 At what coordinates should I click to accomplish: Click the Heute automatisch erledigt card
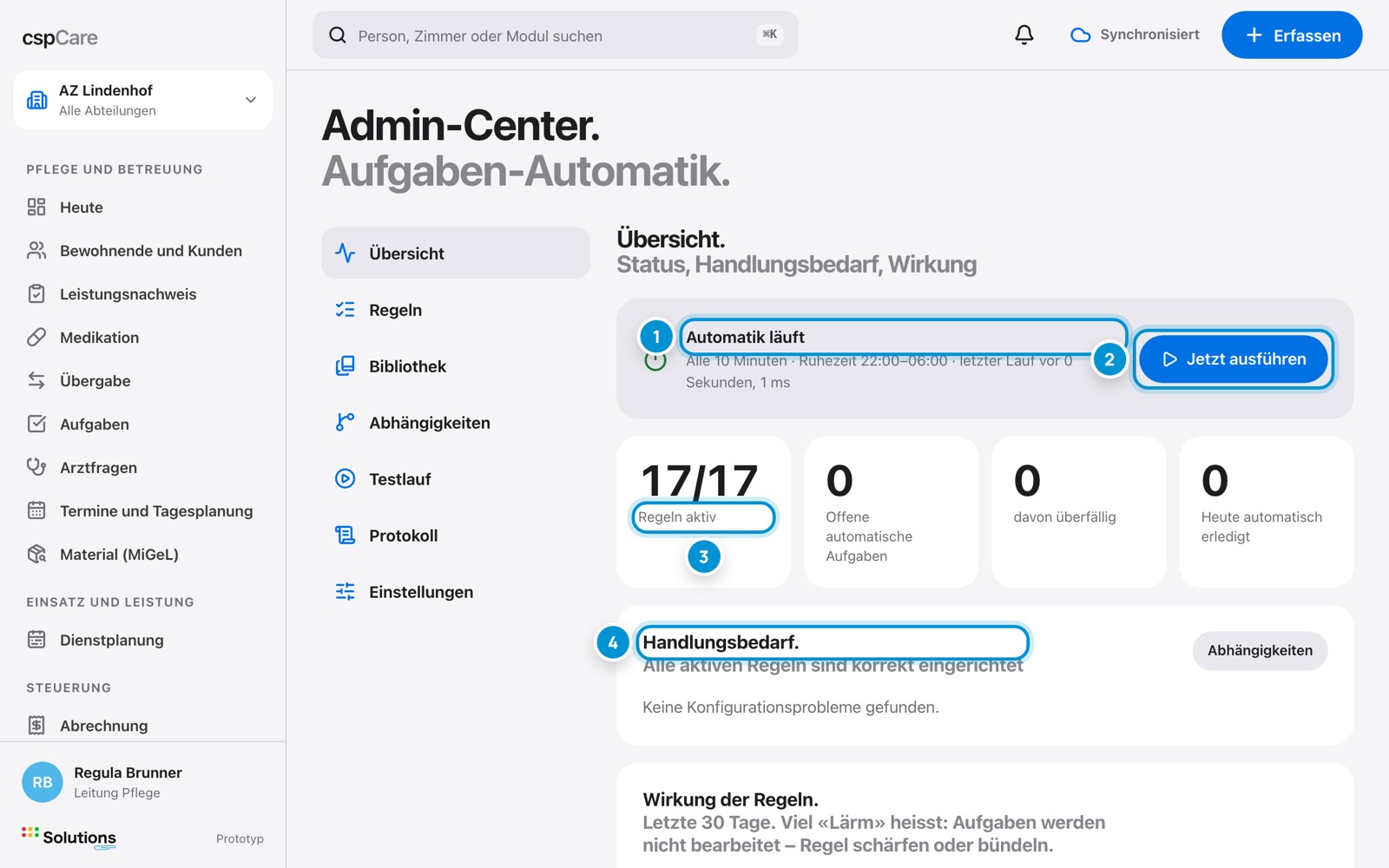pos(1266,512)
